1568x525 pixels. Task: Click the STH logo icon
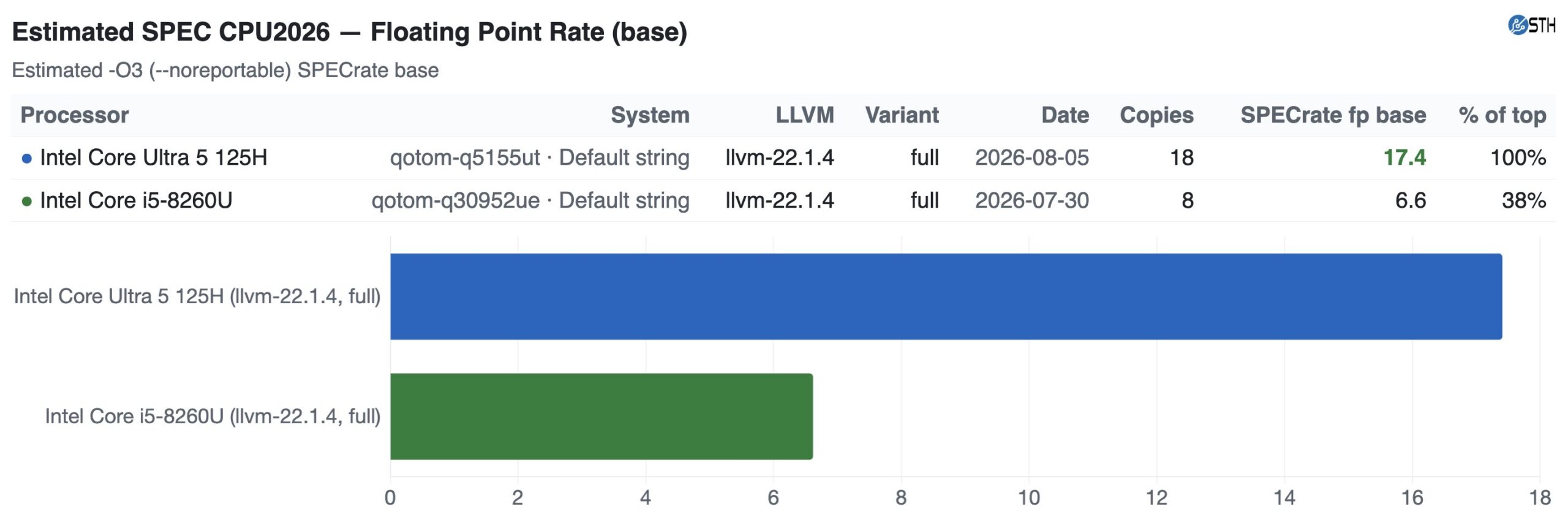click(x=1531, y=26)
